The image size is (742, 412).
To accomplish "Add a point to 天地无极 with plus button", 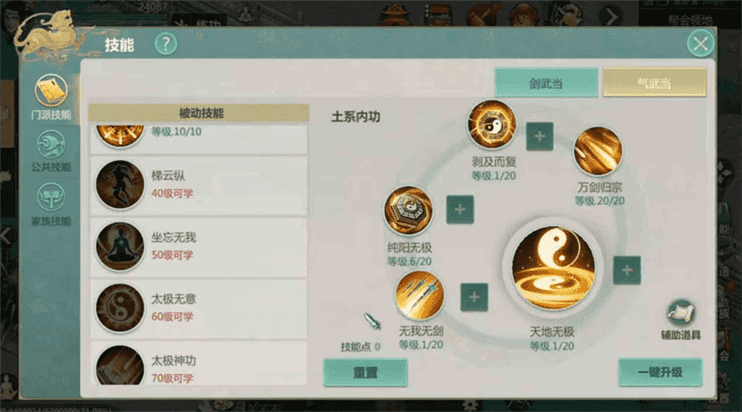I will [x=627, y=270].
